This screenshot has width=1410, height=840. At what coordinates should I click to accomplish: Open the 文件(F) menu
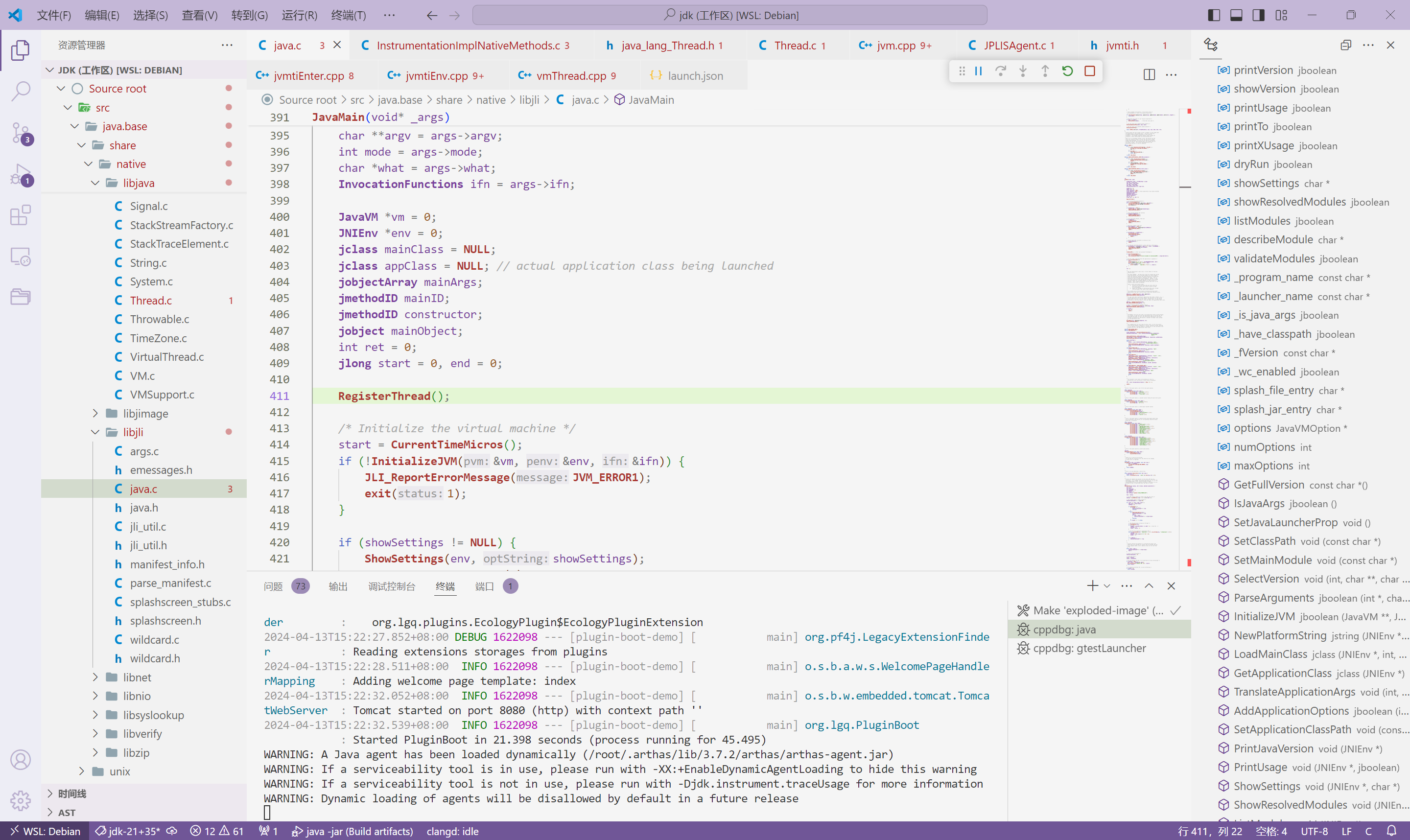pyautogui.click(x=54, y=15)
